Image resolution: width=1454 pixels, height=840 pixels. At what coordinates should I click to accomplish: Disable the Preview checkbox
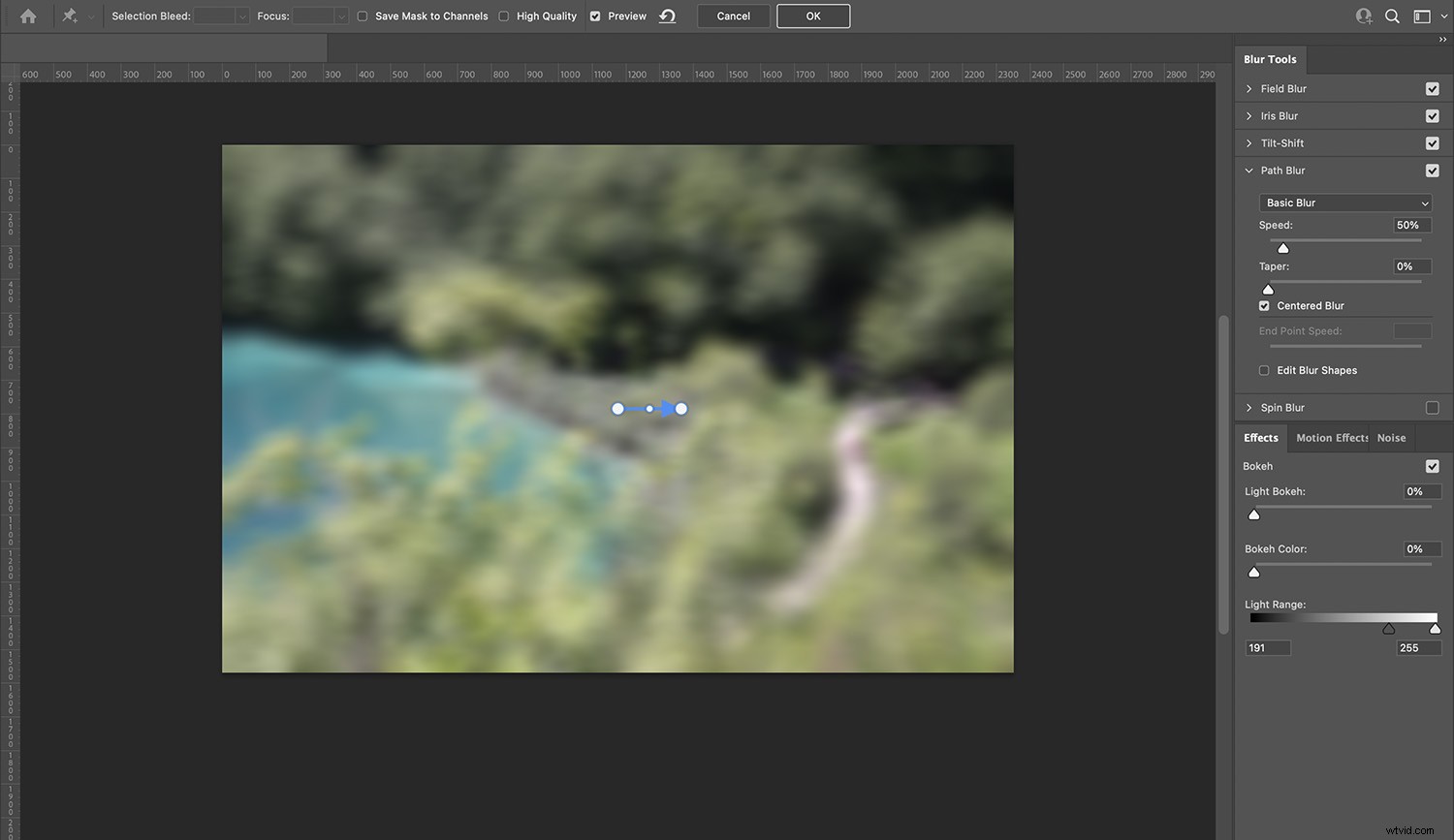pos(594,16)
